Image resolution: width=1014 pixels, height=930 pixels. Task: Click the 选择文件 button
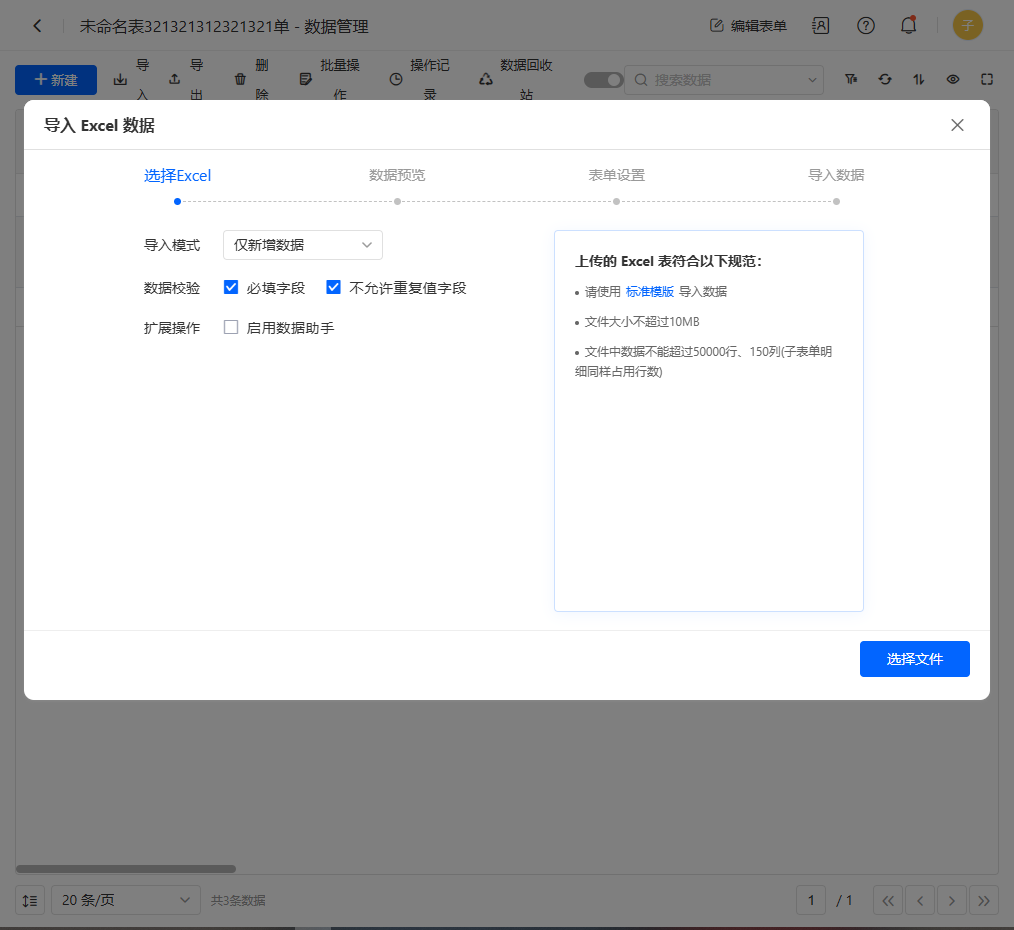coord(914,659)
